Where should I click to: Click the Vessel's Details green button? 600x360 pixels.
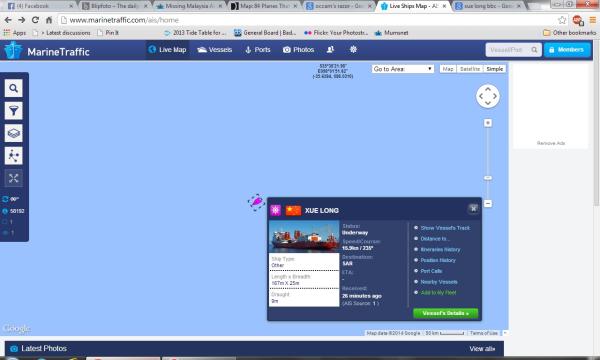tap(445, 313)
